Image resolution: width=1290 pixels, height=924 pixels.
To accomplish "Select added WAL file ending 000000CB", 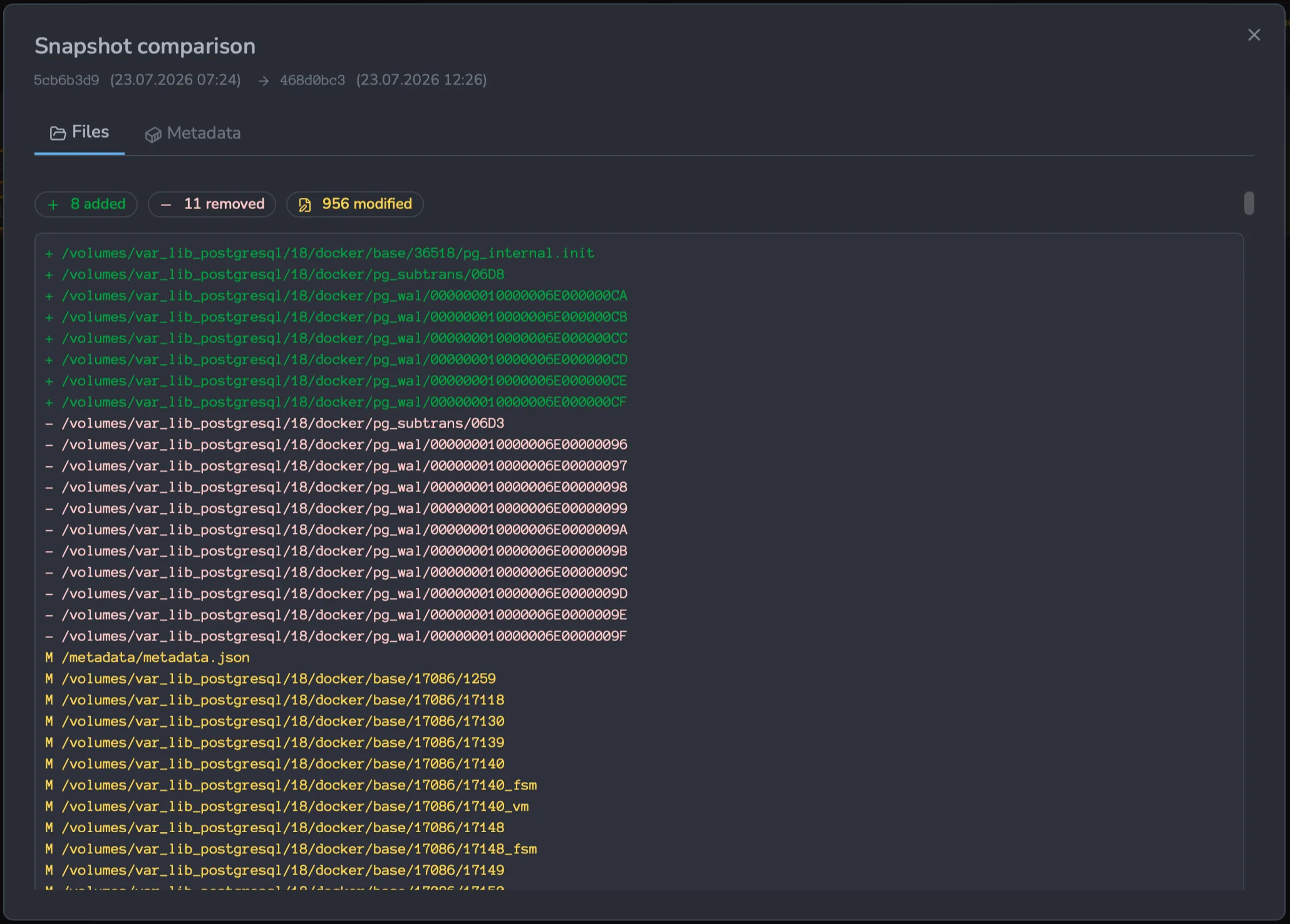I will (336, 317).
